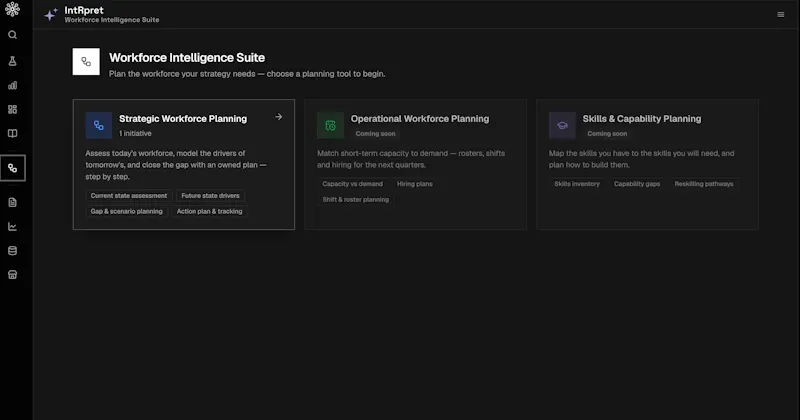Open the Skills & Capability Planning card title
This screenshot has width=800, height=420.
pos(641,118)
